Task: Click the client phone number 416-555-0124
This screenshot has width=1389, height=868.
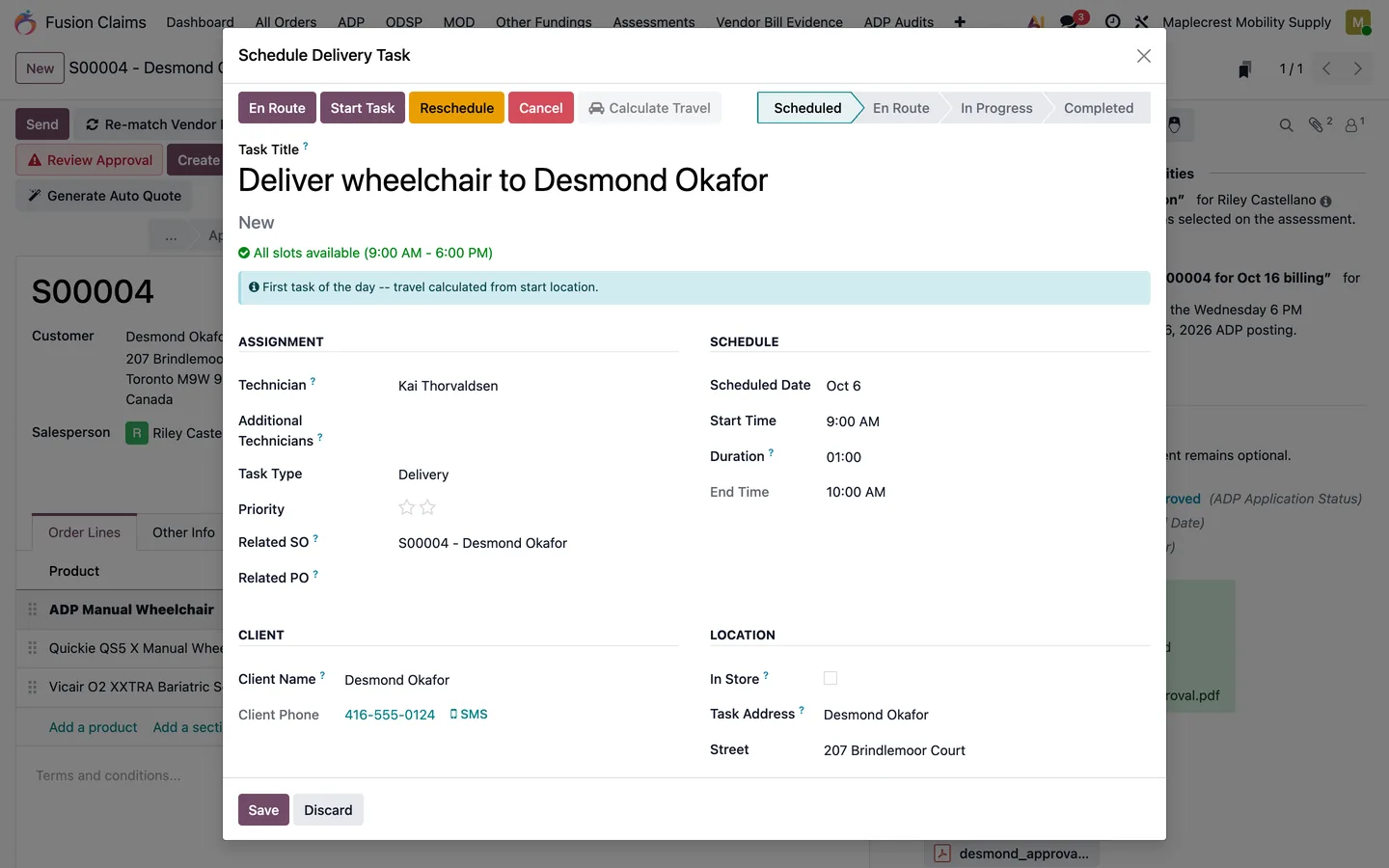Action: tap(390, 715)
